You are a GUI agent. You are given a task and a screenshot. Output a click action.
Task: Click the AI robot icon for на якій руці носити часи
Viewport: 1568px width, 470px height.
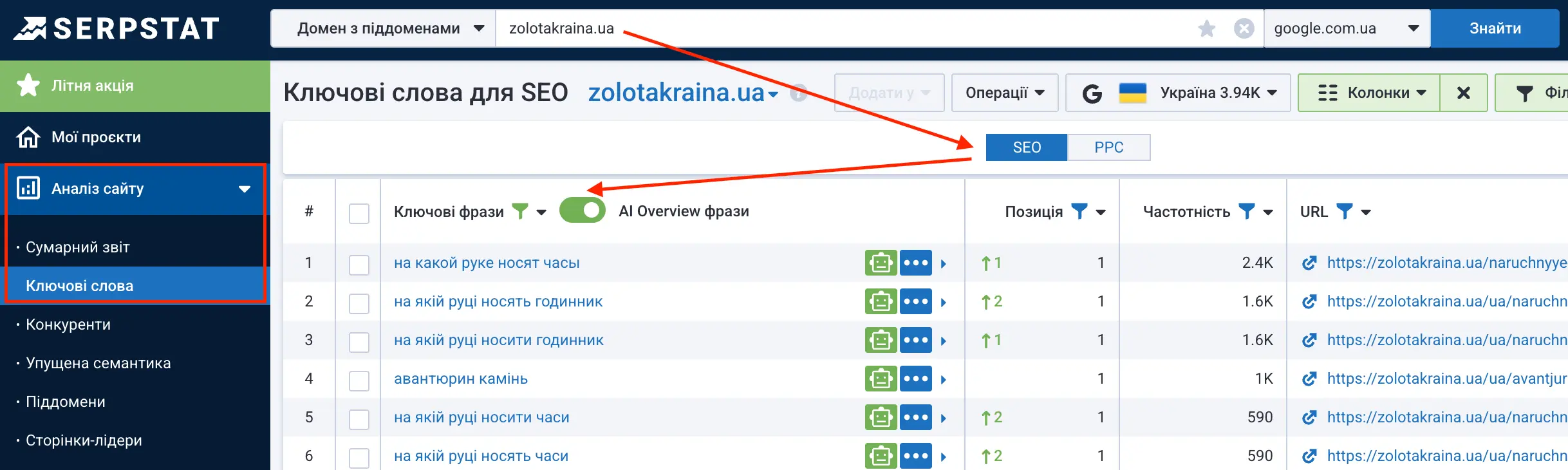(881, 417)
